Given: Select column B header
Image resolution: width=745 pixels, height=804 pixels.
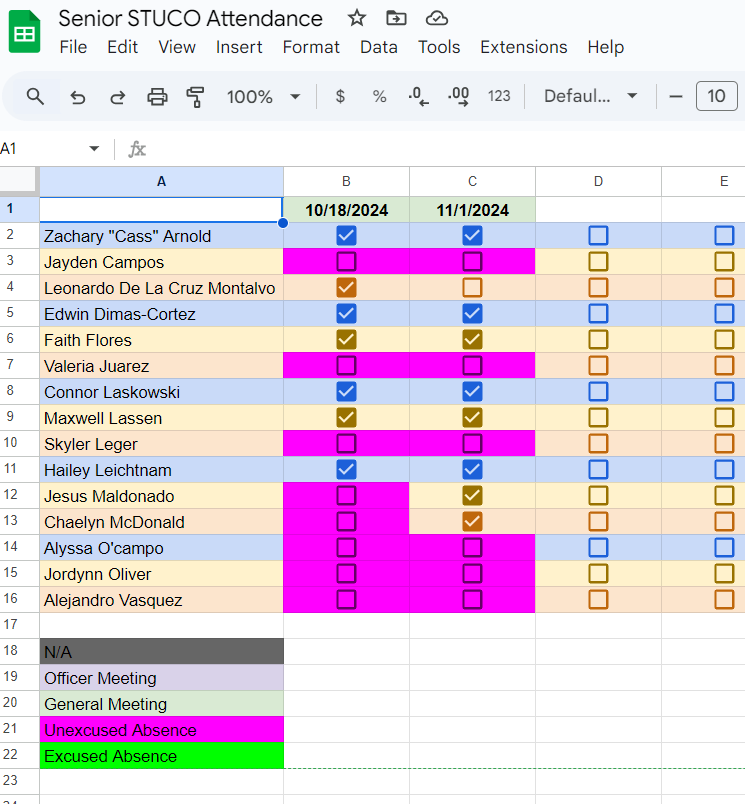Looking at the screenshot, I should (x=346, y=182).
